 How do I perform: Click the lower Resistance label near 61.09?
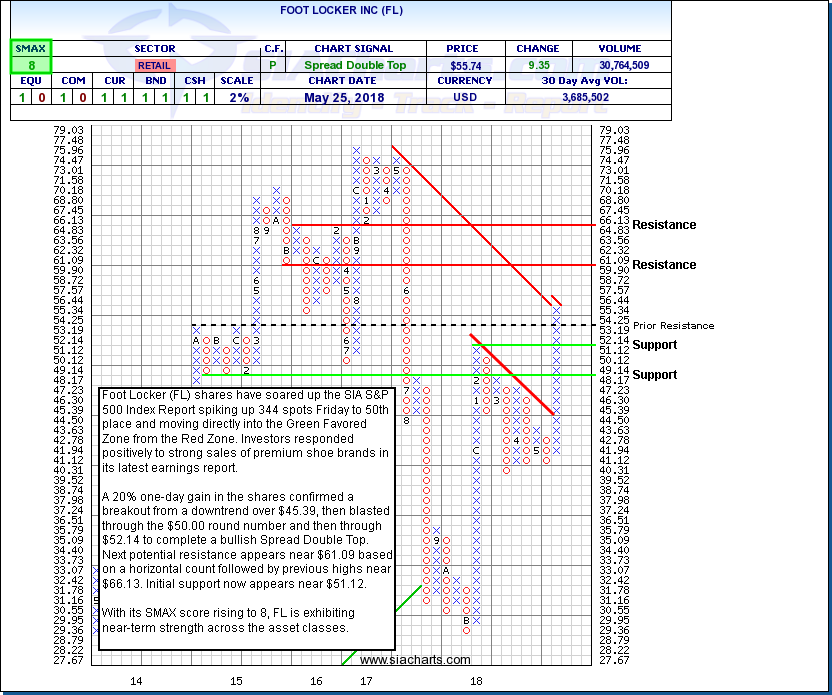664,265
